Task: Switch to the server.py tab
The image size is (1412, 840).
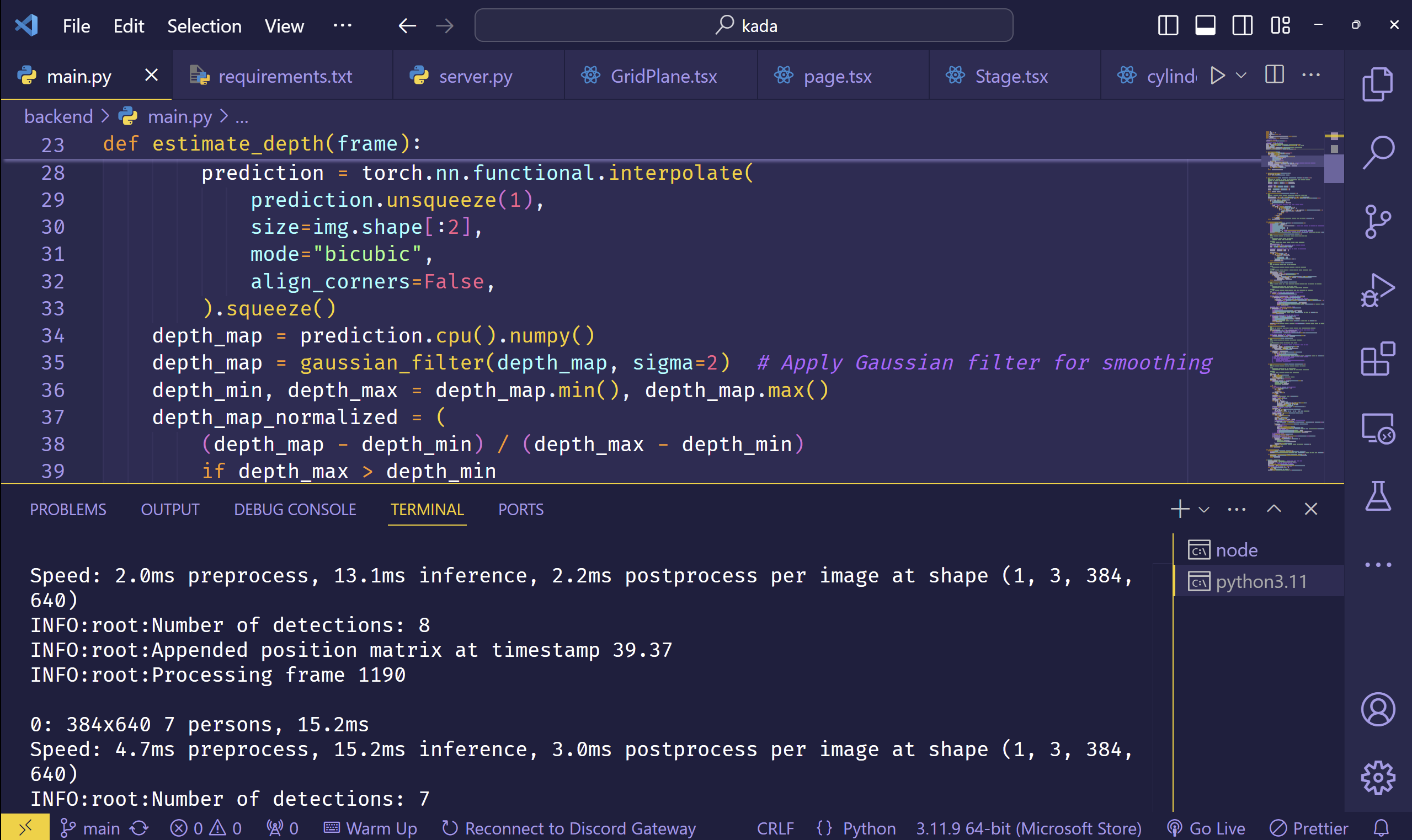Action: 475,76
